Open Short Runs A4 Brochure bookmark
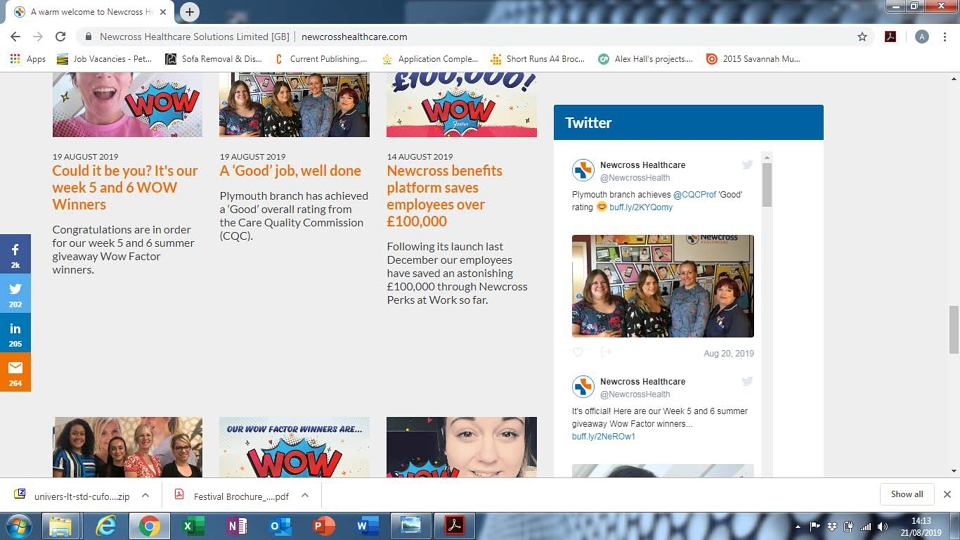 pos(538,59)
